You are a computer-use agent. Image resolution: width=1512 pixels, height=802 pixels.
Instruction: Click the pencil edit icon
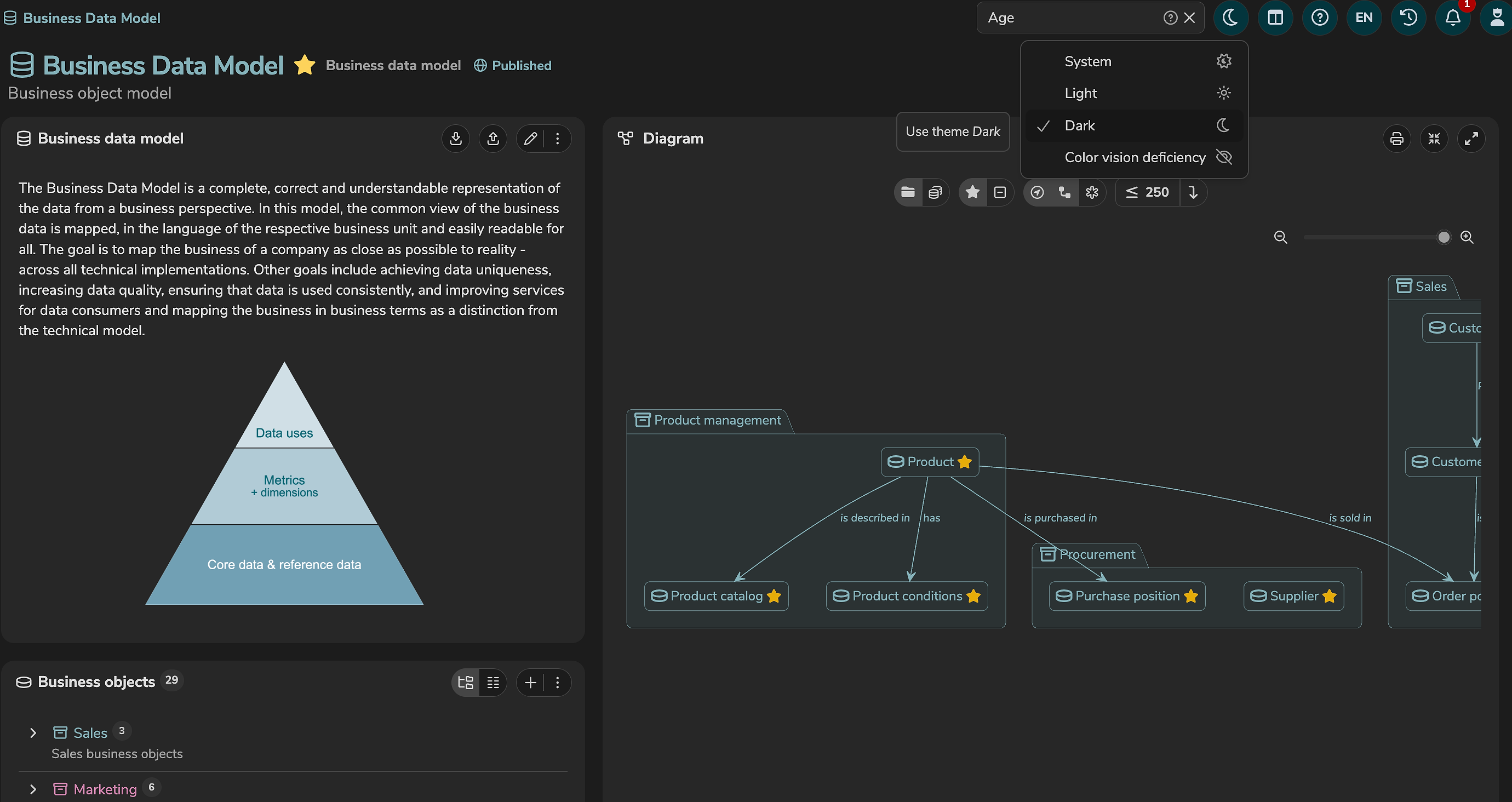click(x=530, y=139)
